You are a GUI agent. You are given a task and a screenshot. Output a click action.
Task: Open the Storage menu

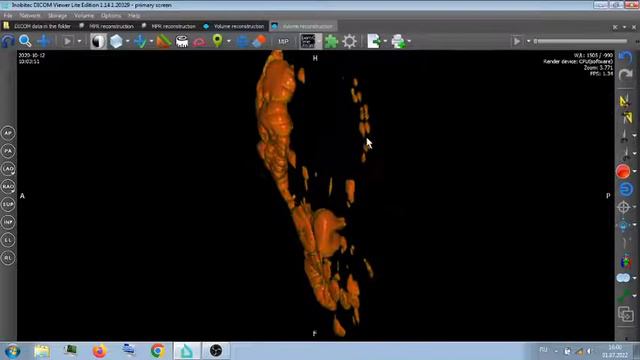(x=57, y=16)
